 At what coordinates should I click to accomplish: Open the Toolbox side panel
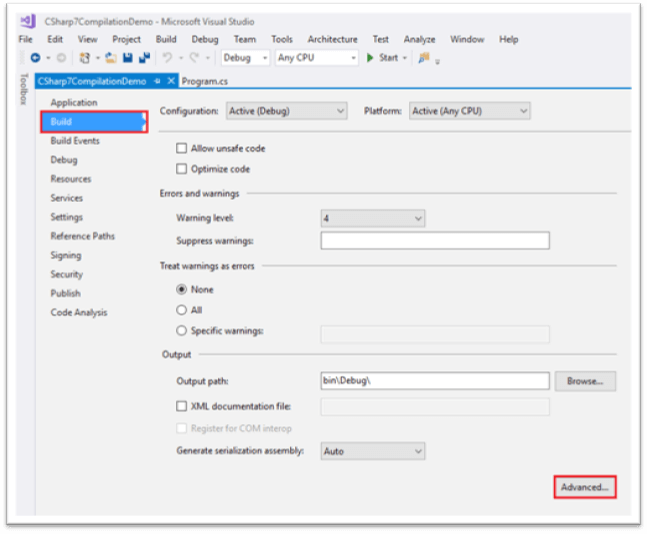tap(24, 89)
